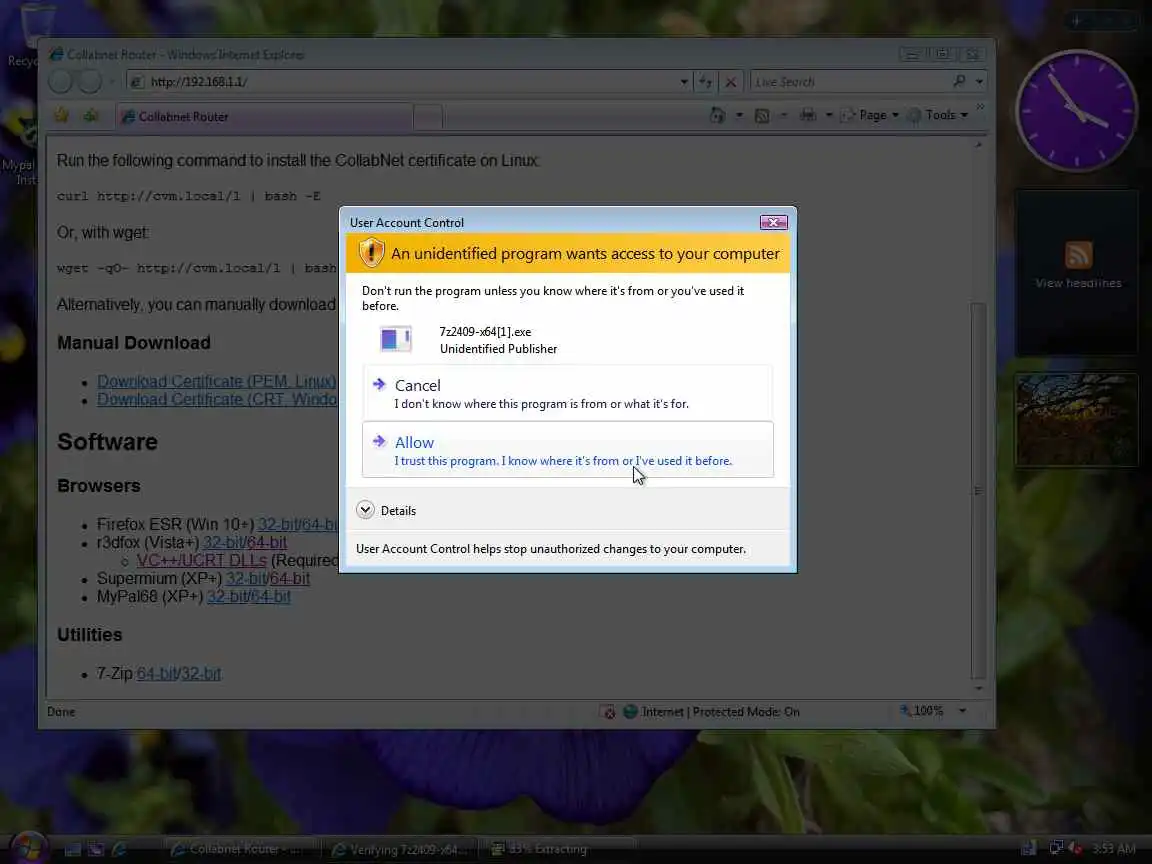Switch to Verifying 7z2409-x64 taskbar button
This screenshot has height=864, width=1152.
coord(400,849)
